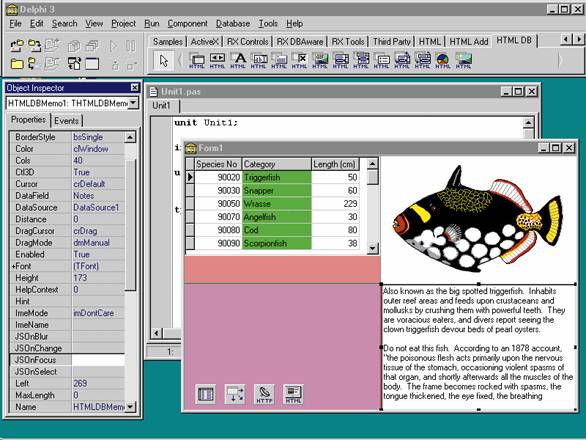Pick the last HTML DB picture component

click(463, 61)
